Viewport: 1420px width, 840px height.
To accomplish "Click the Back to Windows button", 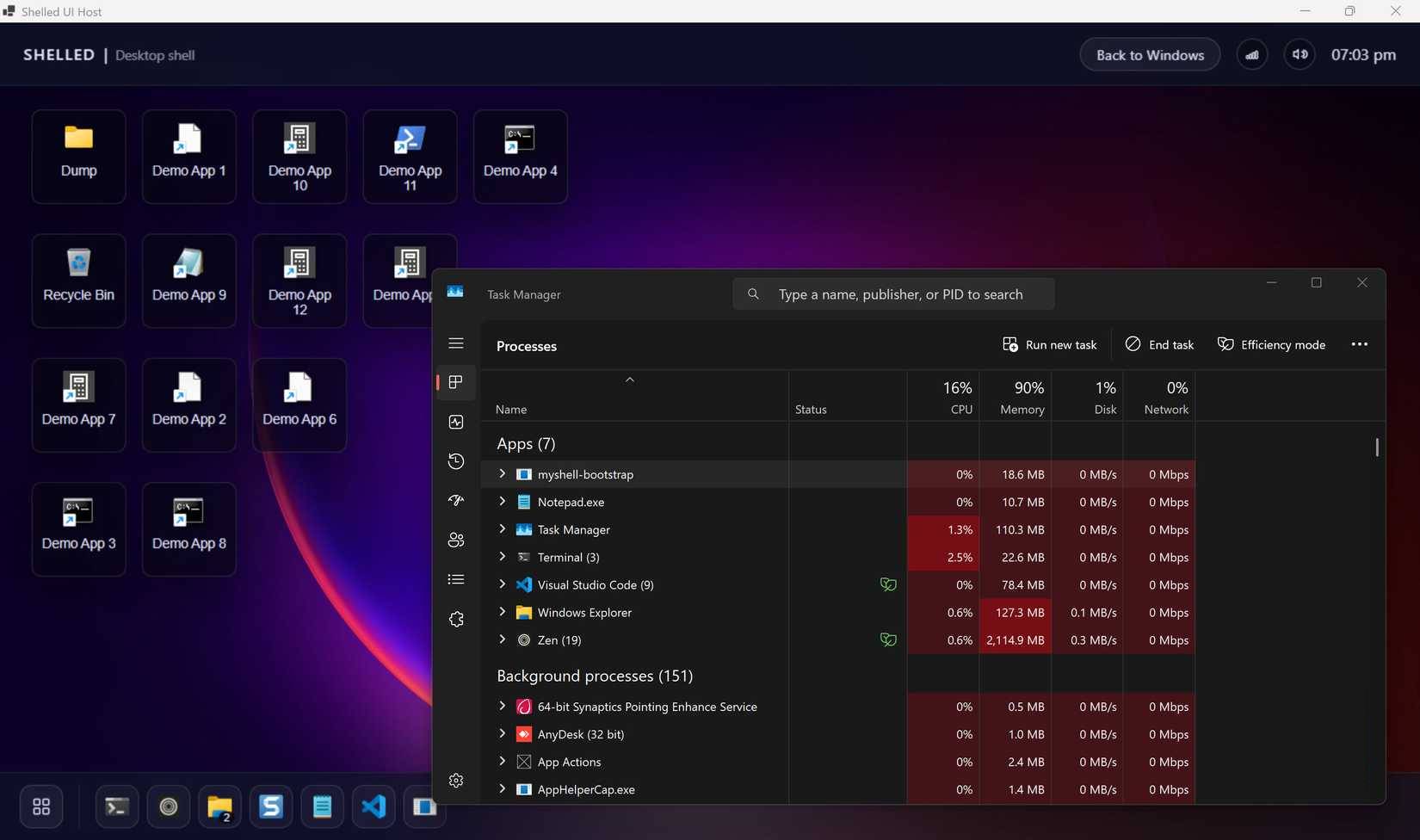I will pos(1149,54).
